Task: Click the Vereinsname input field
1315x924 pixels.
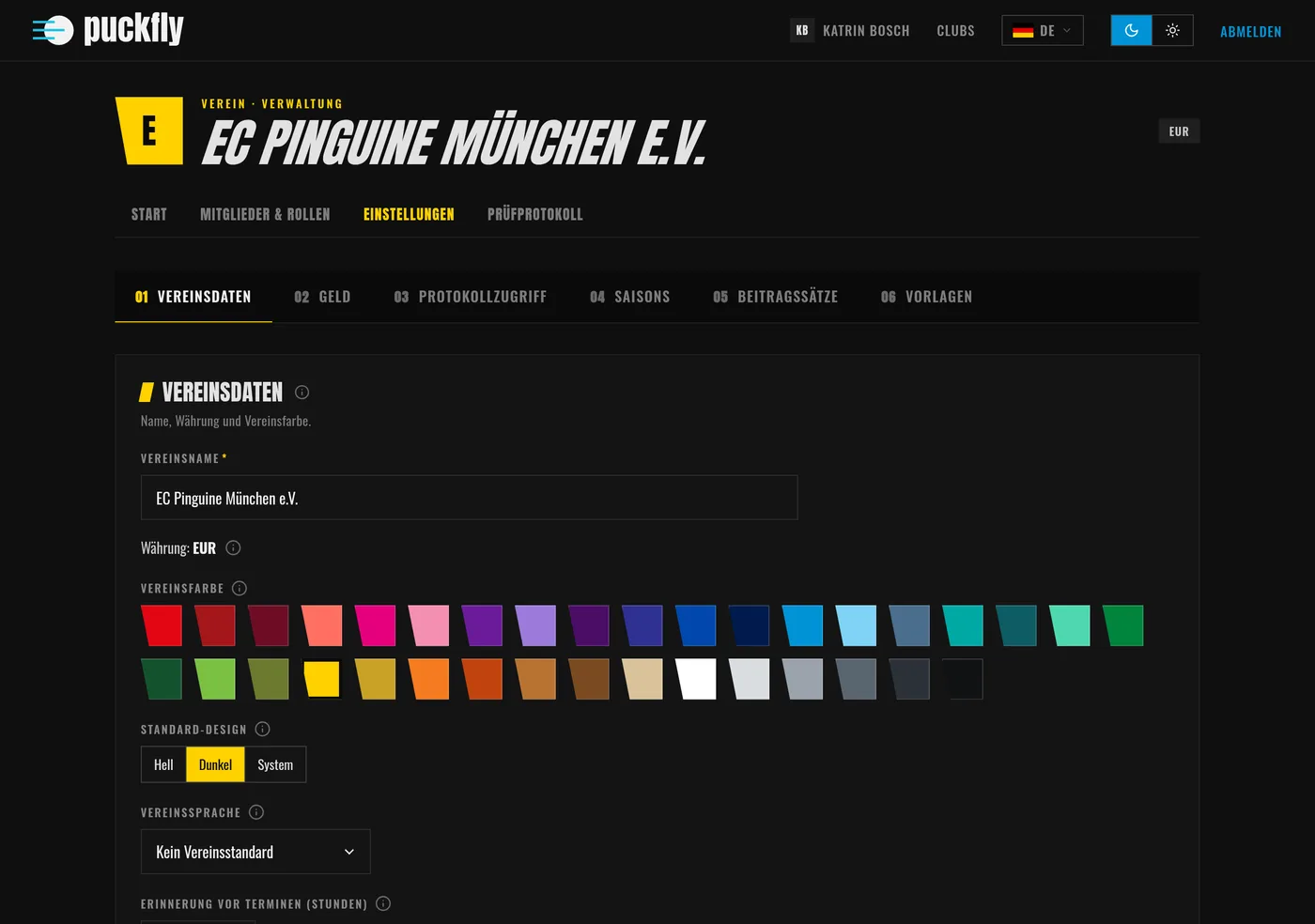Action: pos(469,498)
